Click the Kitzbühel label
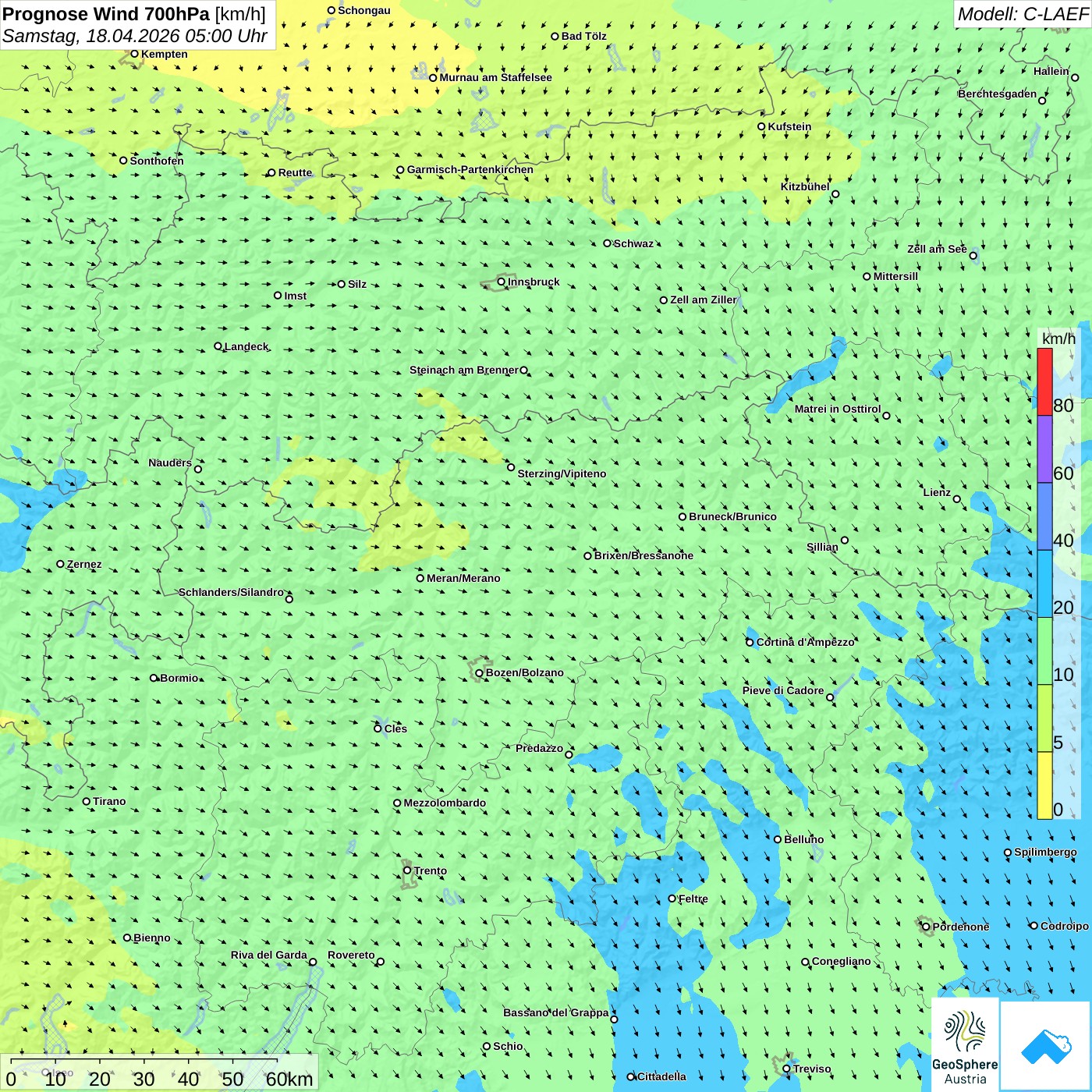Image resolution: width=1092 pixels, height=1092 pixels. pos(805,186)
